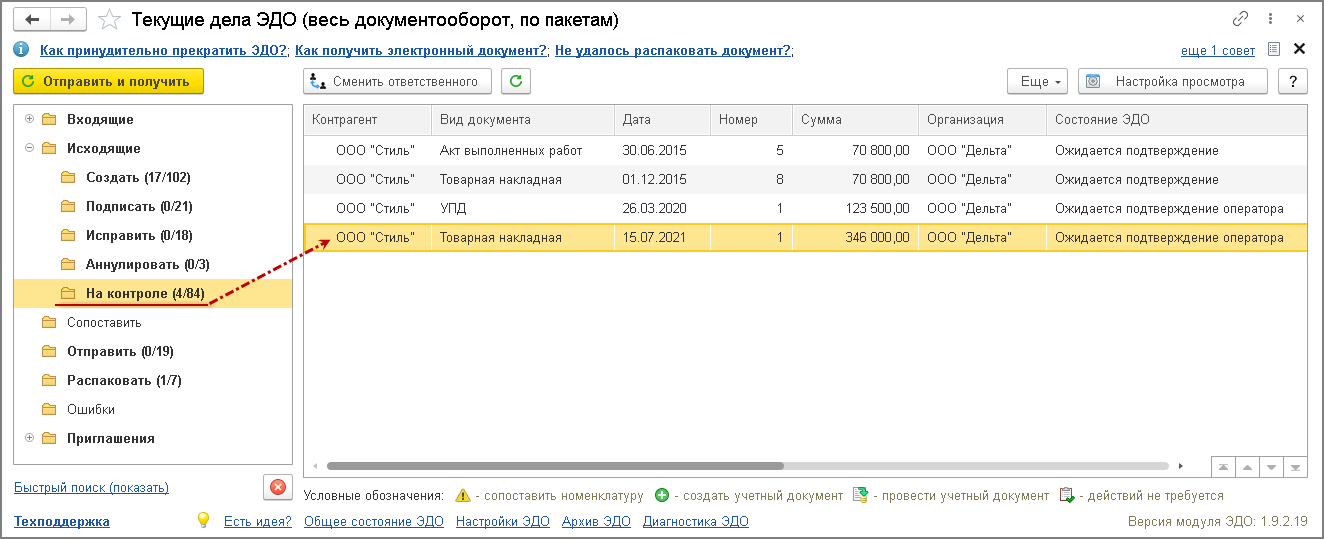Click the blue info icon in tips bar

21,50
